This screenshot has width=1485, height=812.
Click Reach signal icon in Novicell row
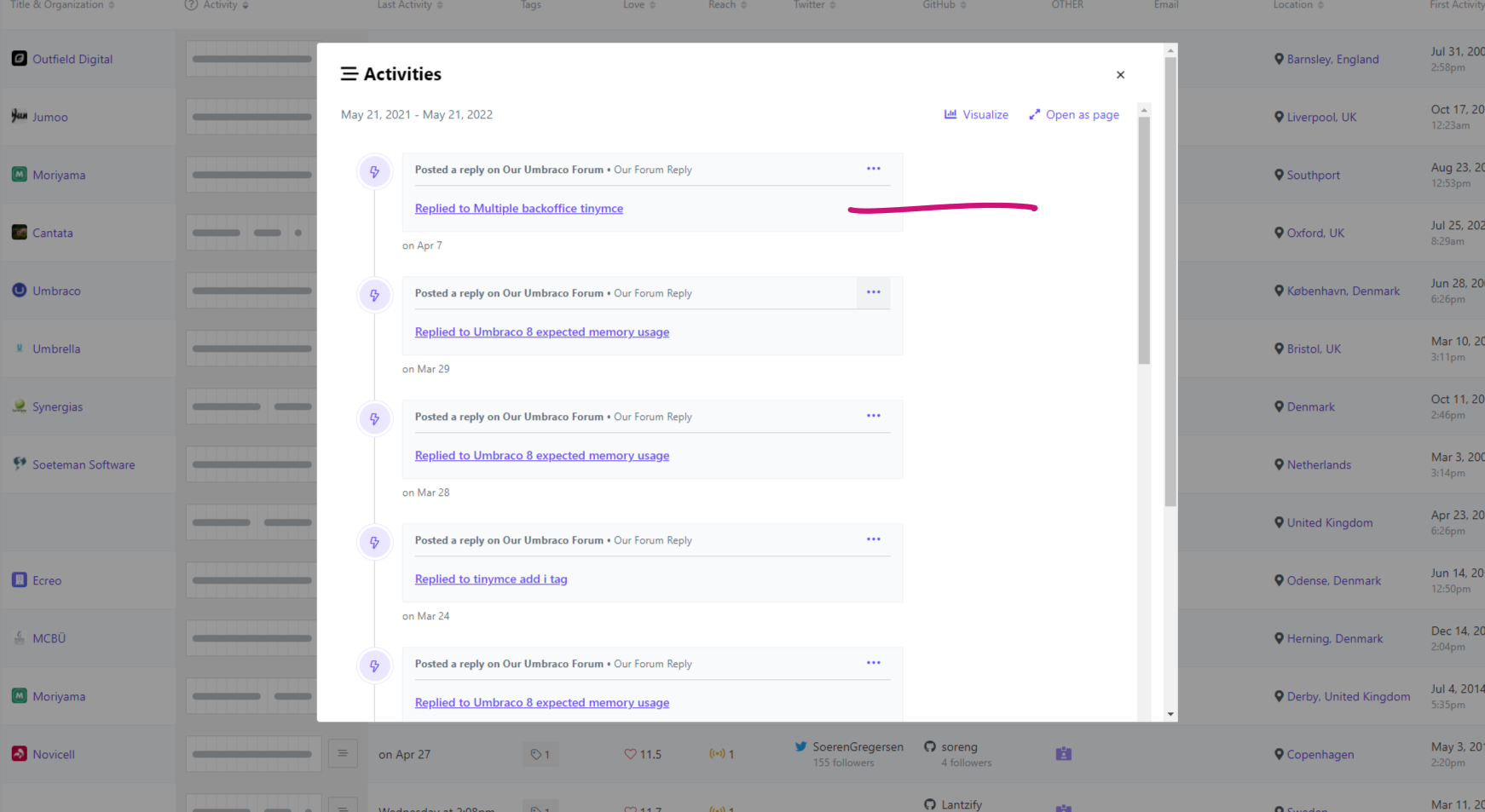point(717,754)
